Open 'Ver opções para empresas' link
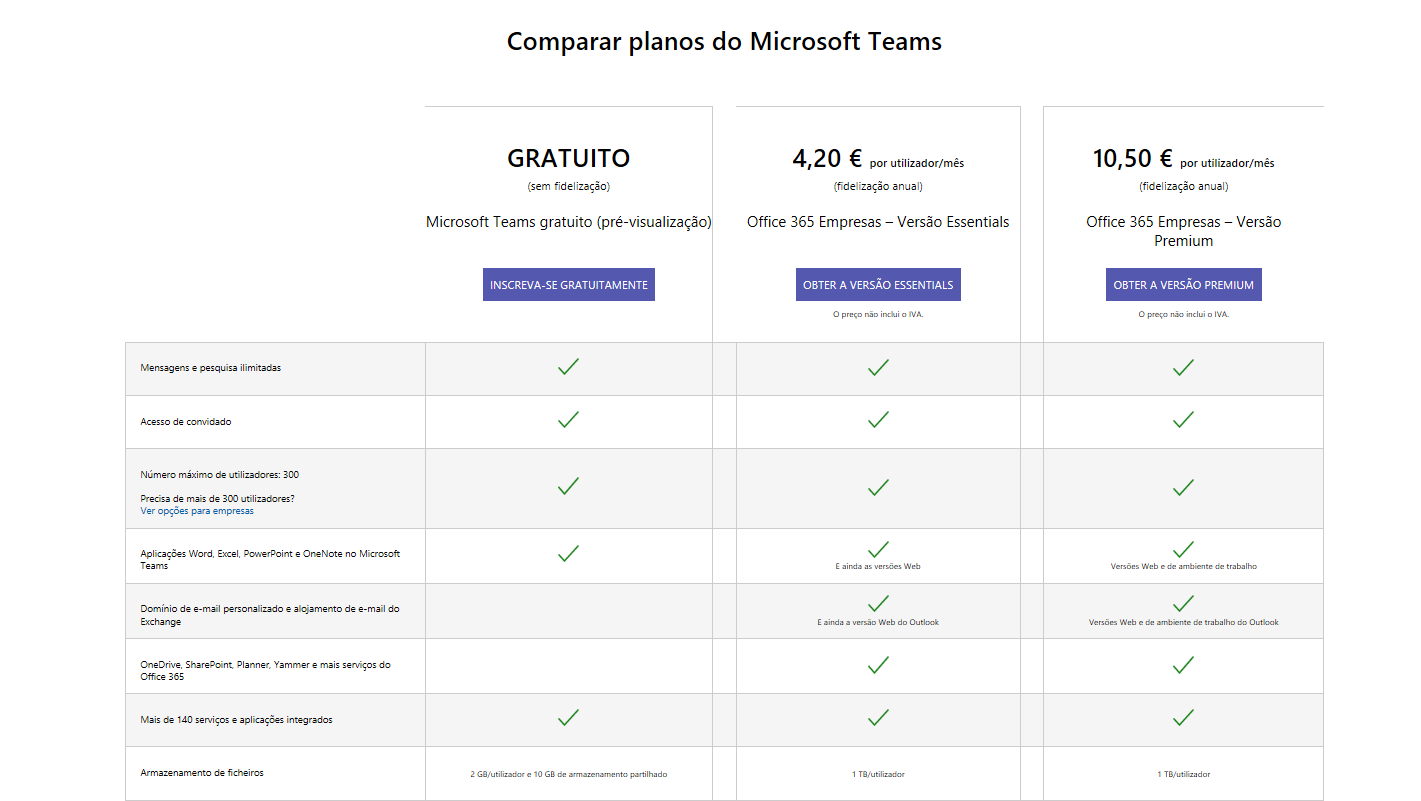 pyautogui.click(x=197, y=511)
